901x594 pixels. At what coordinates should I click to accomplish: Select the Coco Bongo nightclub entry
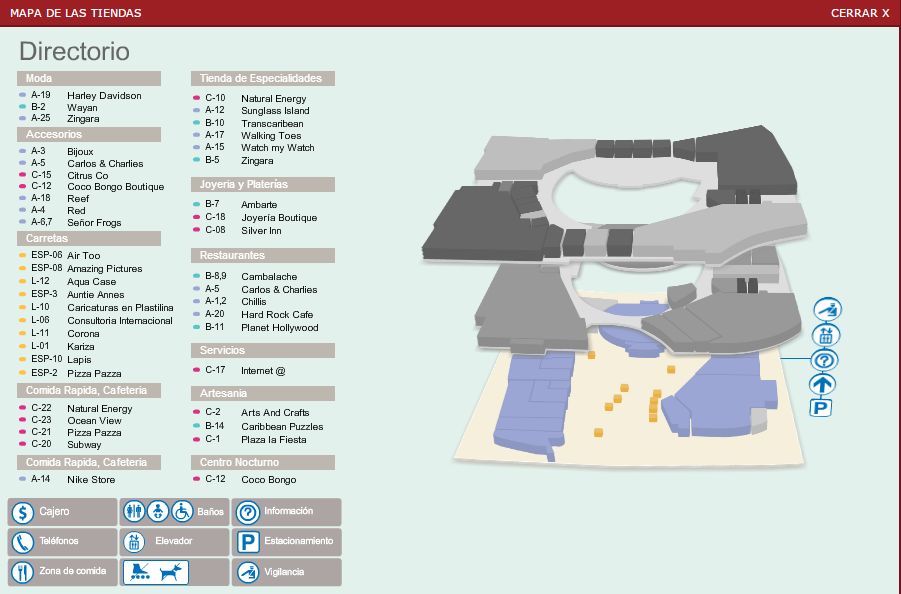[268, 479]
